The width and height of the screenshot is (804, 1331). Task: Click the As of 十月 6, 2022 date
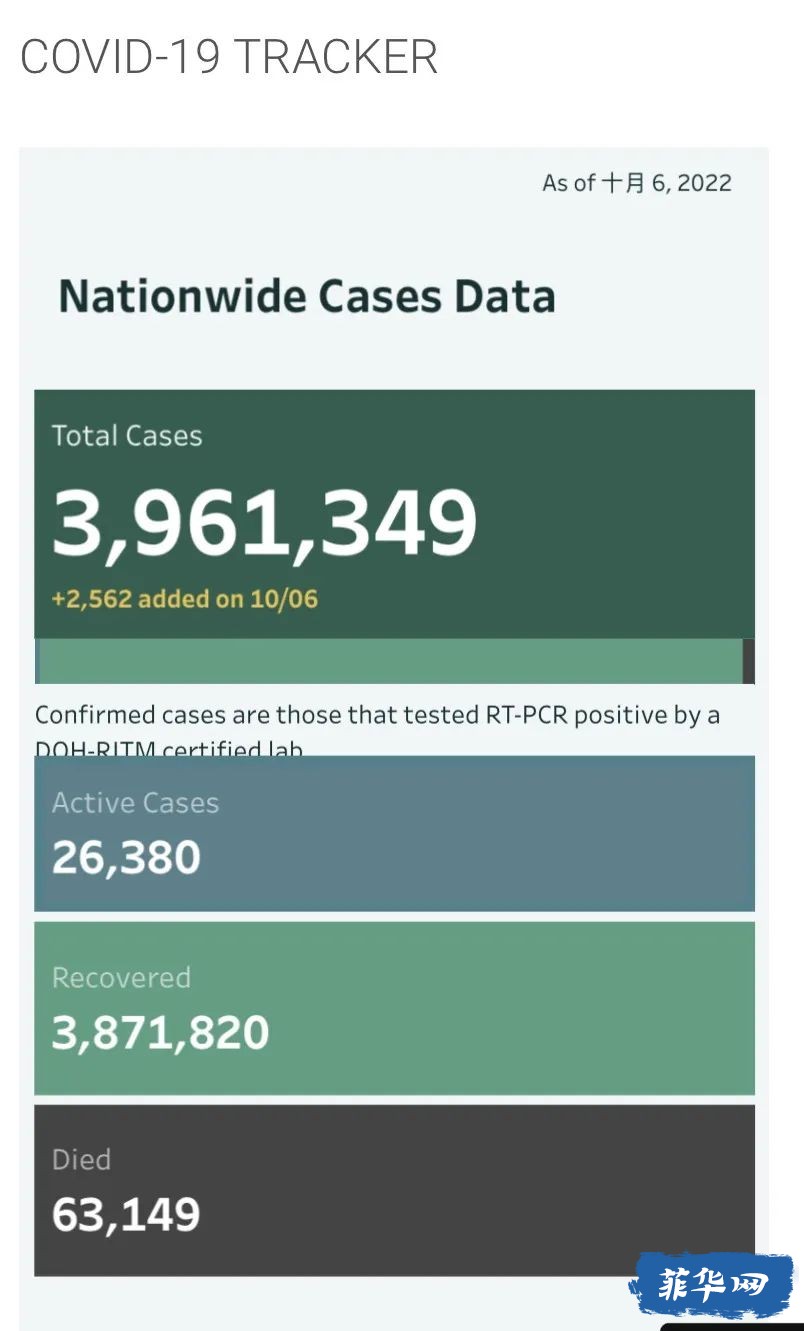tap(637, 183)
